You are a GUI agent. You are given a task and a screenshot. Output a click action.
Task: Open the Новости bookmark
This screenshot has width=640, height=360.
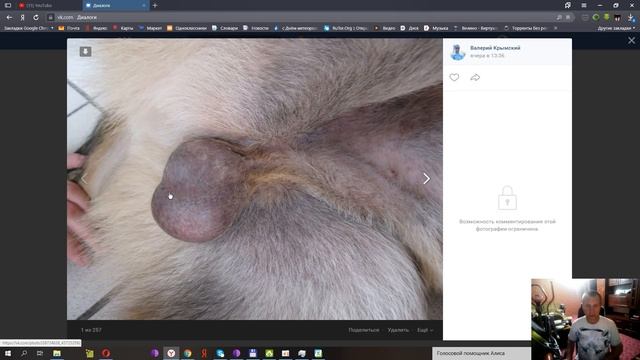point(256,28)
